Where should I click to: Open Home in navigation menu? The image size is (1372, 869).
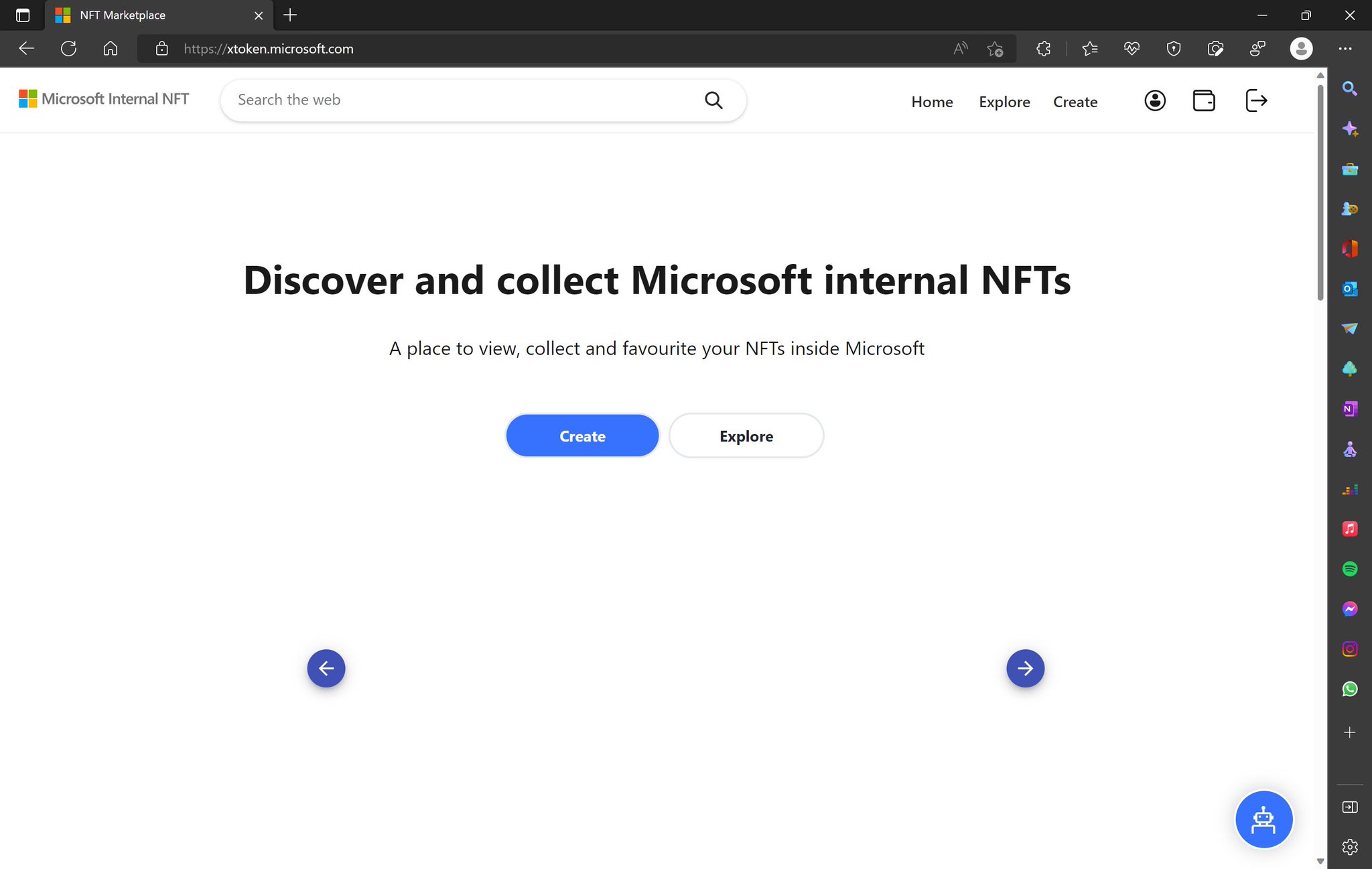[x=932, y=102]
